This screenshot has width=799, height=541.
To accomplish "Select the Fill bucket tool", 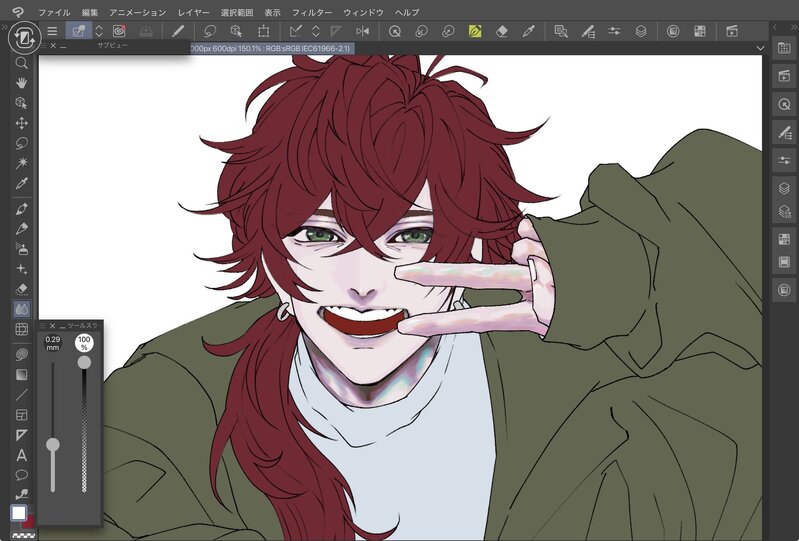I will 21,355.
